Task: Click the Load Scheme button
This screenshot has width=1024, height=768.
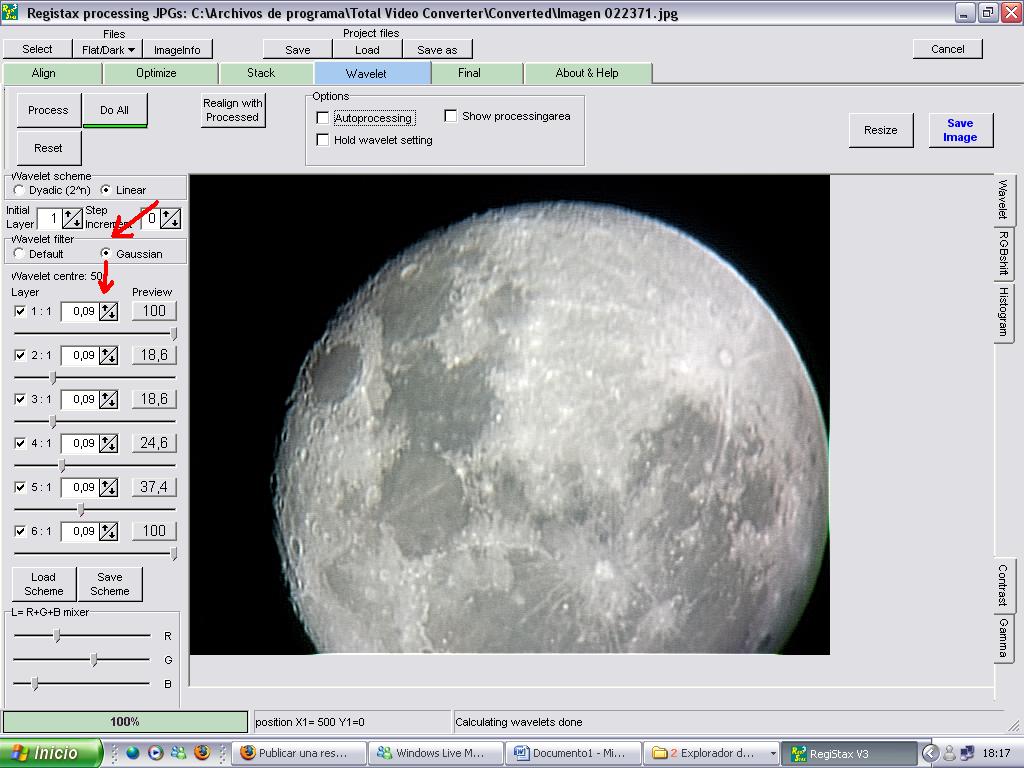Action: pyautogui.click(x=44, y=584)
